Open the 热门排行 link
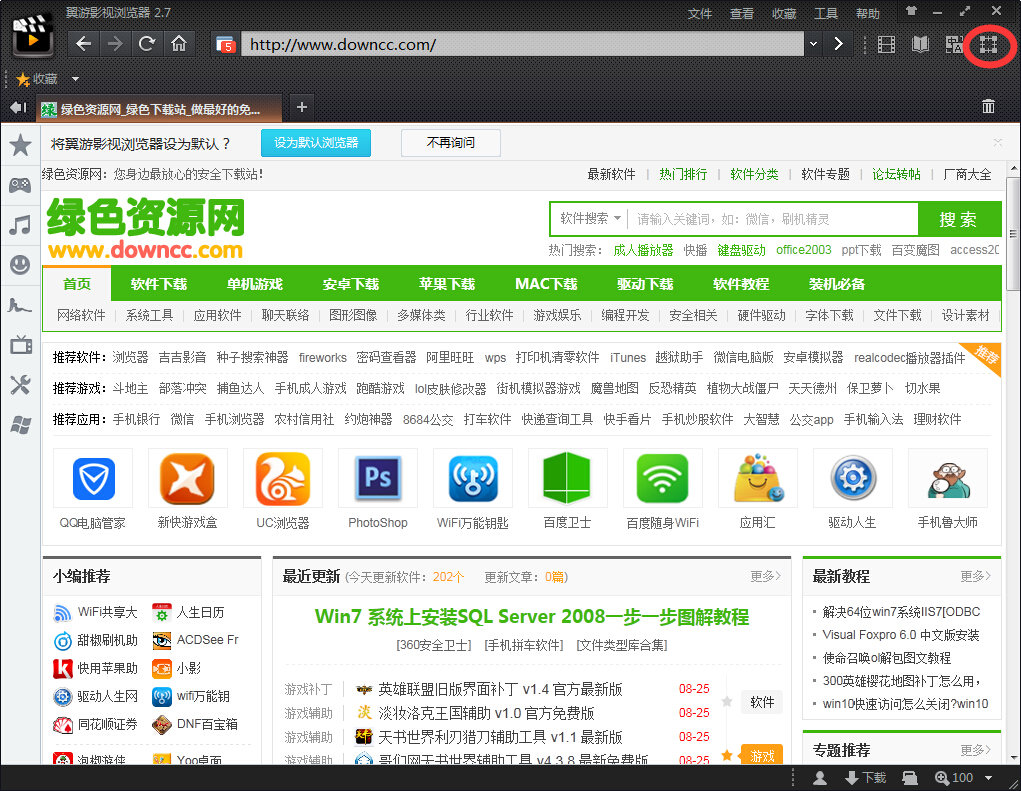Screen dimensions: 1021x791 click(x=682, y=174)
